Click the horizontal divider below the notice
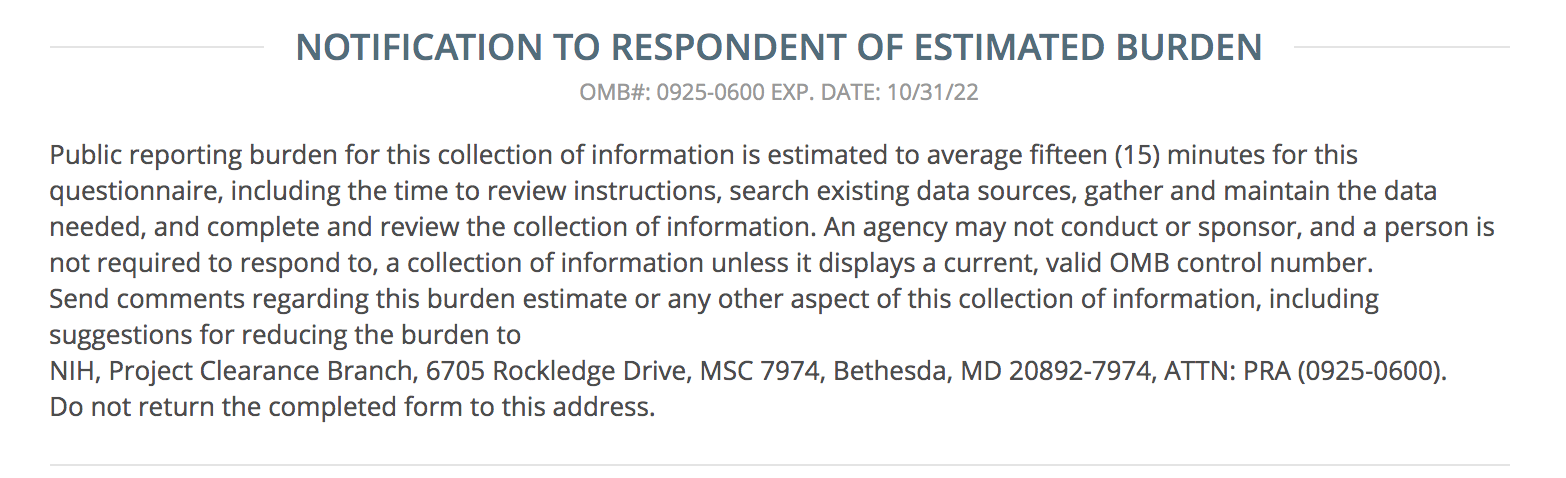The height and width of the screenshot is (478, 1566). (779, 465)
